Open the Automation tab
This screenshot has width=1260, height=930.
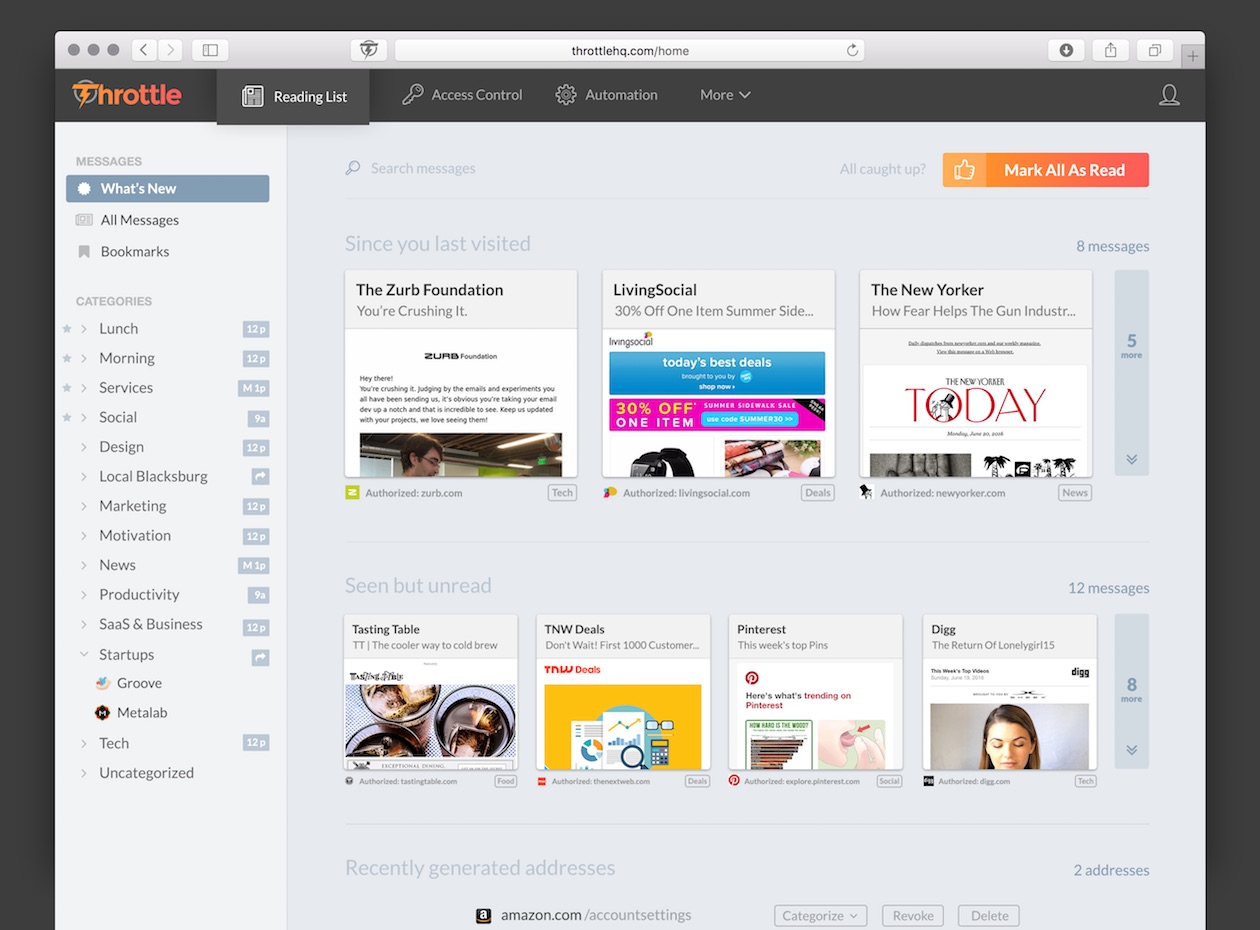[x=607, y=95]
